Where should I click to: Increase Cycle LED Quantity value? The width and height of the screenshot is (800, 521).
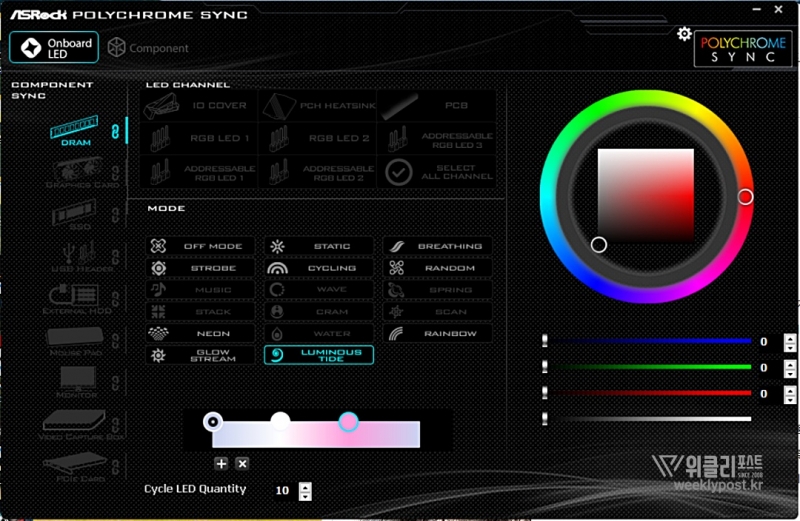(305, 486)
